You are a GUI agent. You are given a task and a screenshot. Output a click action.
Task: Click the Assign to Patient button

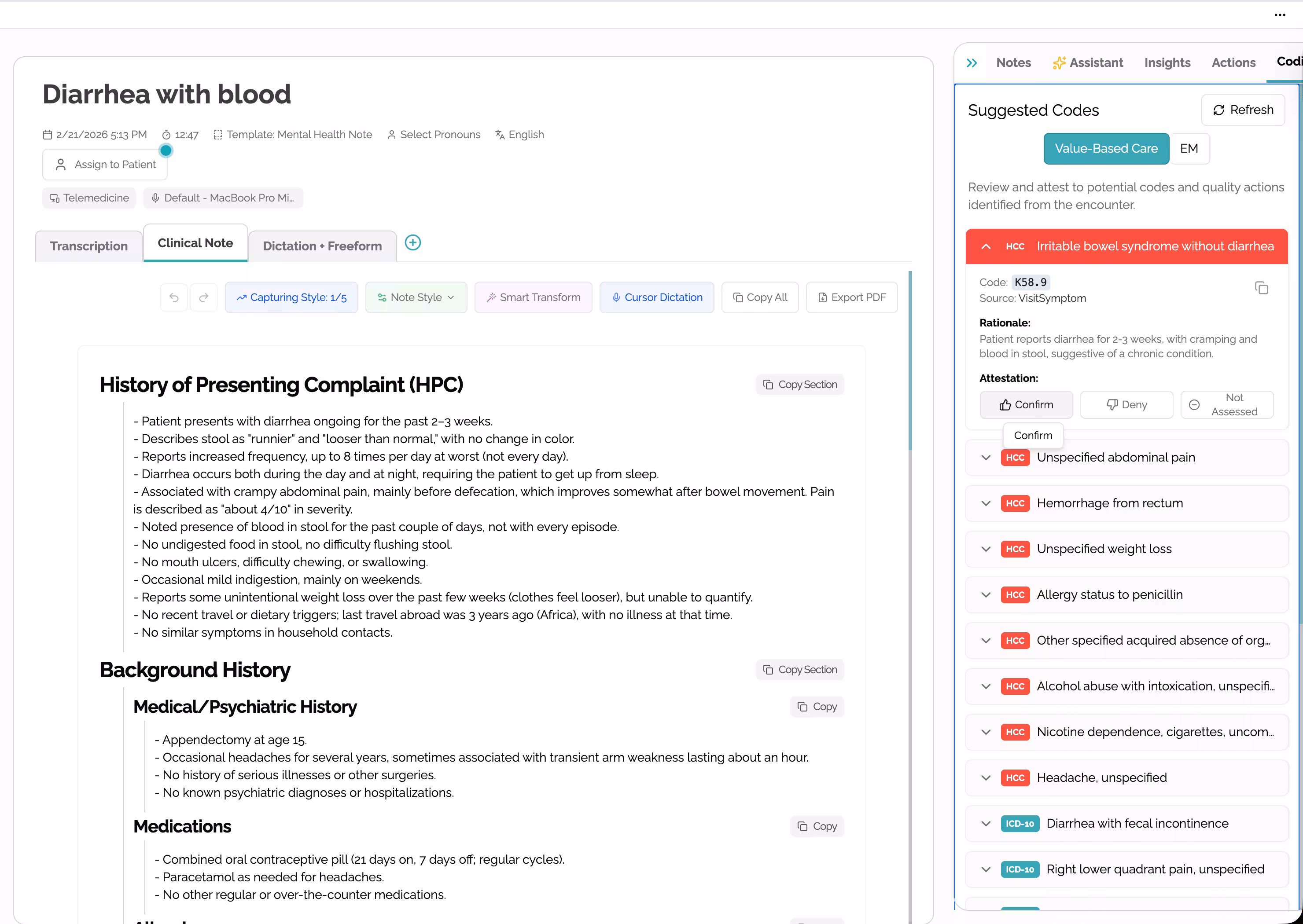(x=105, y=165)
